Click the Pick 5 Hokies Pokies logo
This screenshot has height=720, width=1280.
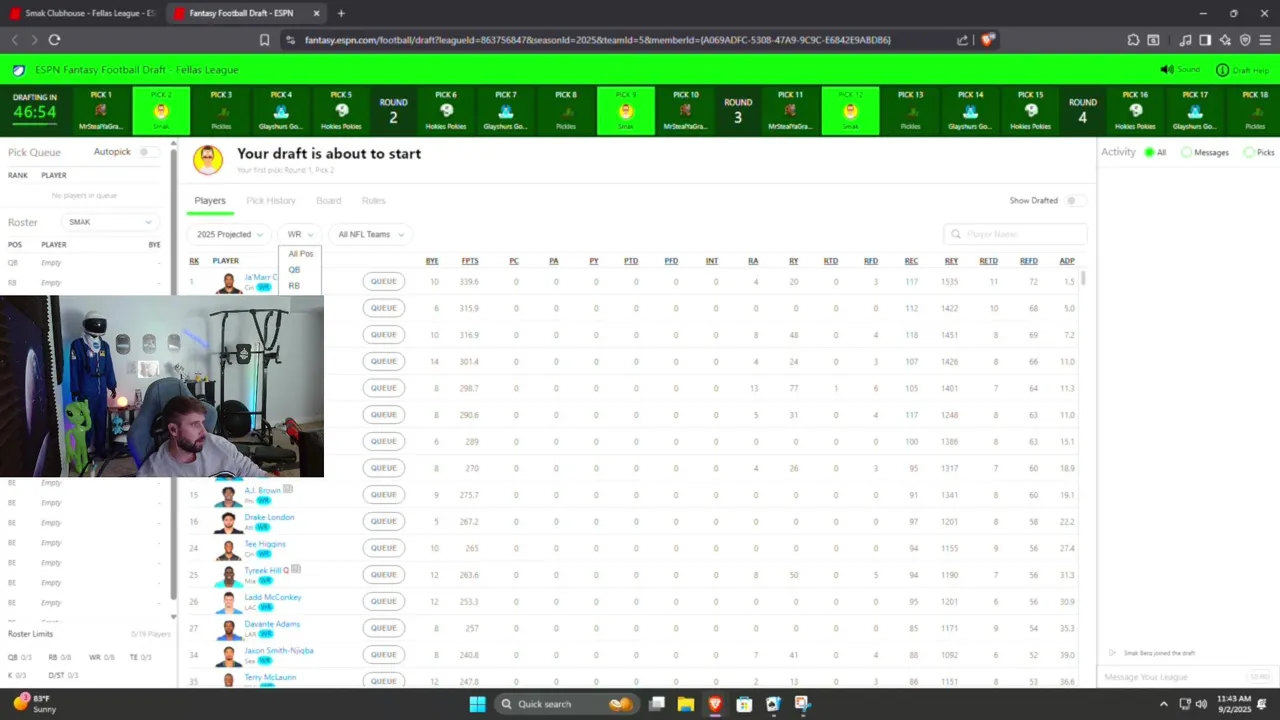341,111
